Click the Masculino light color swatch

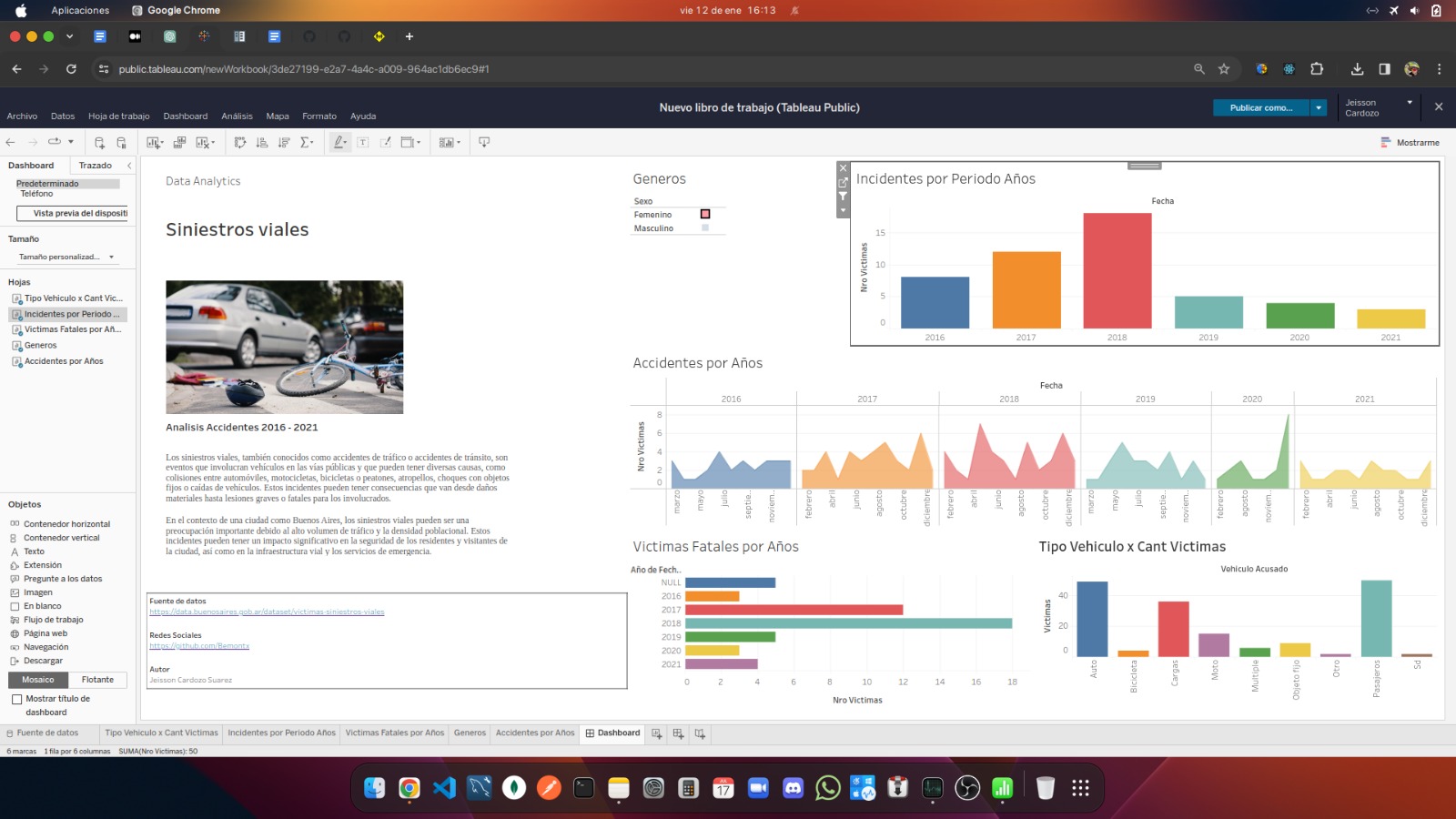tap(705, 228)
